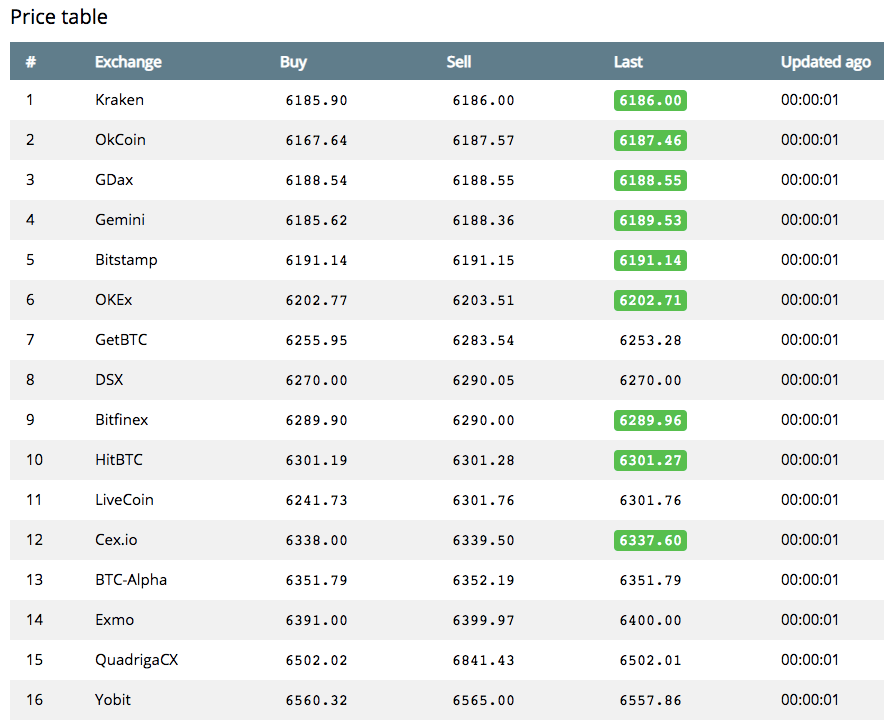
Task: Select the Yobit exchange name
Action: (x=113, y=700)
